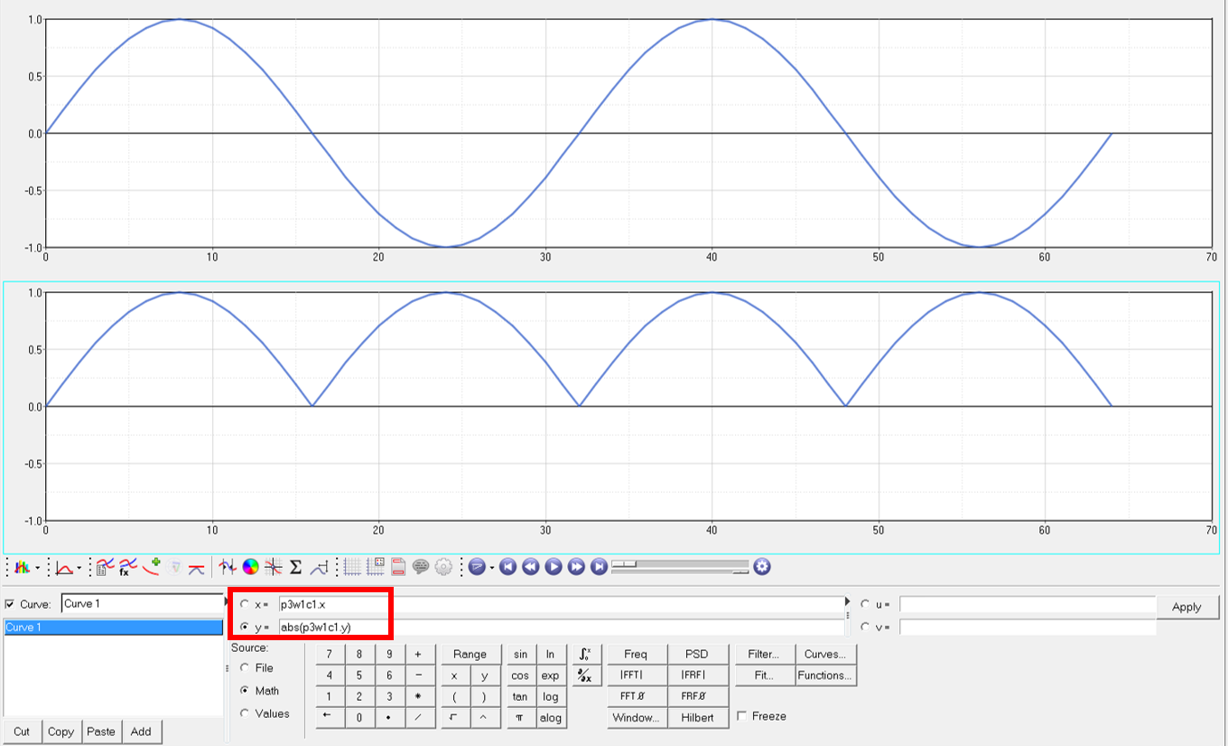This screenshot has width=1228, height=746.
Task: Click the grayed gear options icon
Action: click(443, 567)
